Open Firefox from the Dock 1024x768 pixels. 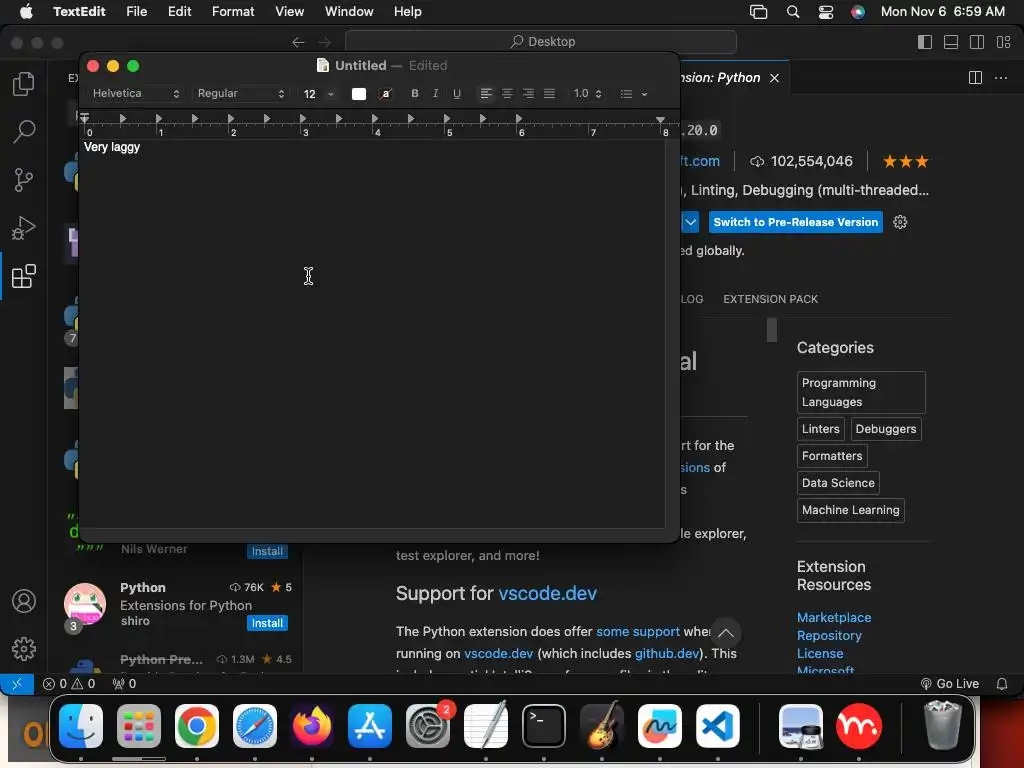(312, 726)
